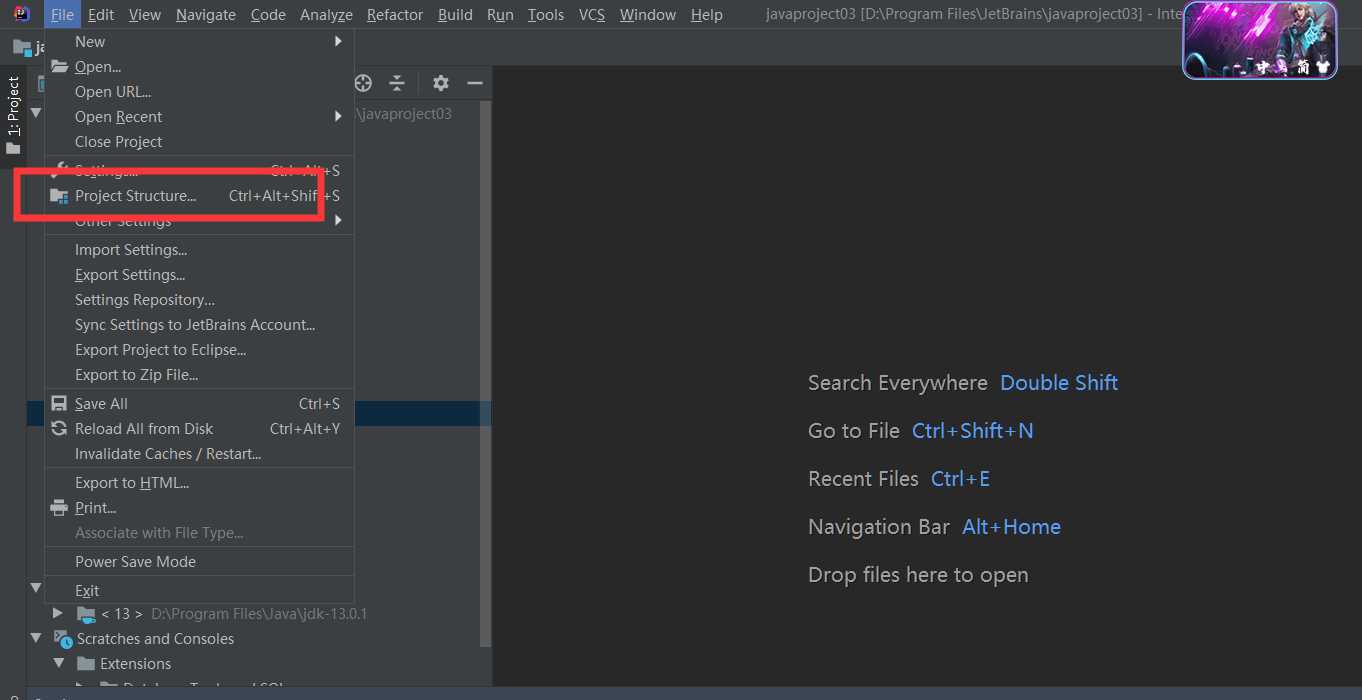Choose New from the File menu

[200, 42]
